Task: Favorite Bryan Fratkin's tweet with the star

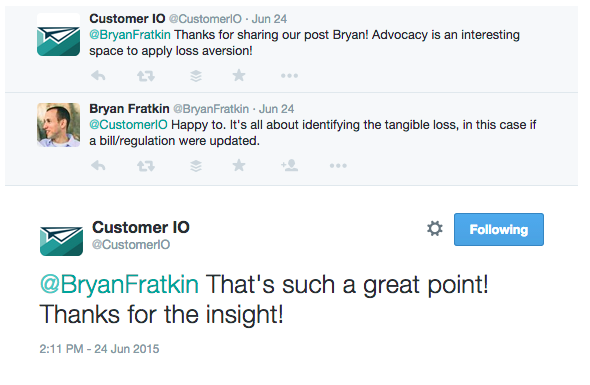Action: pyautogui.click(x=239, y=165)
